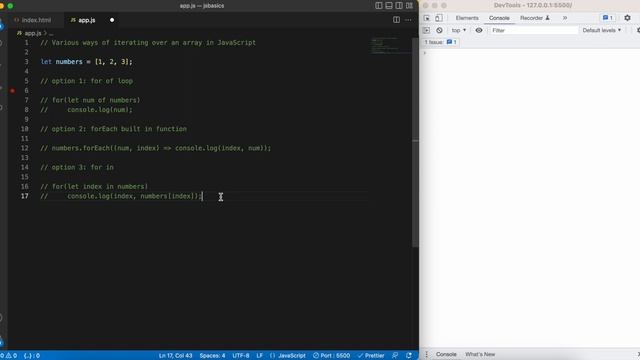Focus the console Filter field
The width and height of the screenshot is (640, 360).
click(534, 30)
